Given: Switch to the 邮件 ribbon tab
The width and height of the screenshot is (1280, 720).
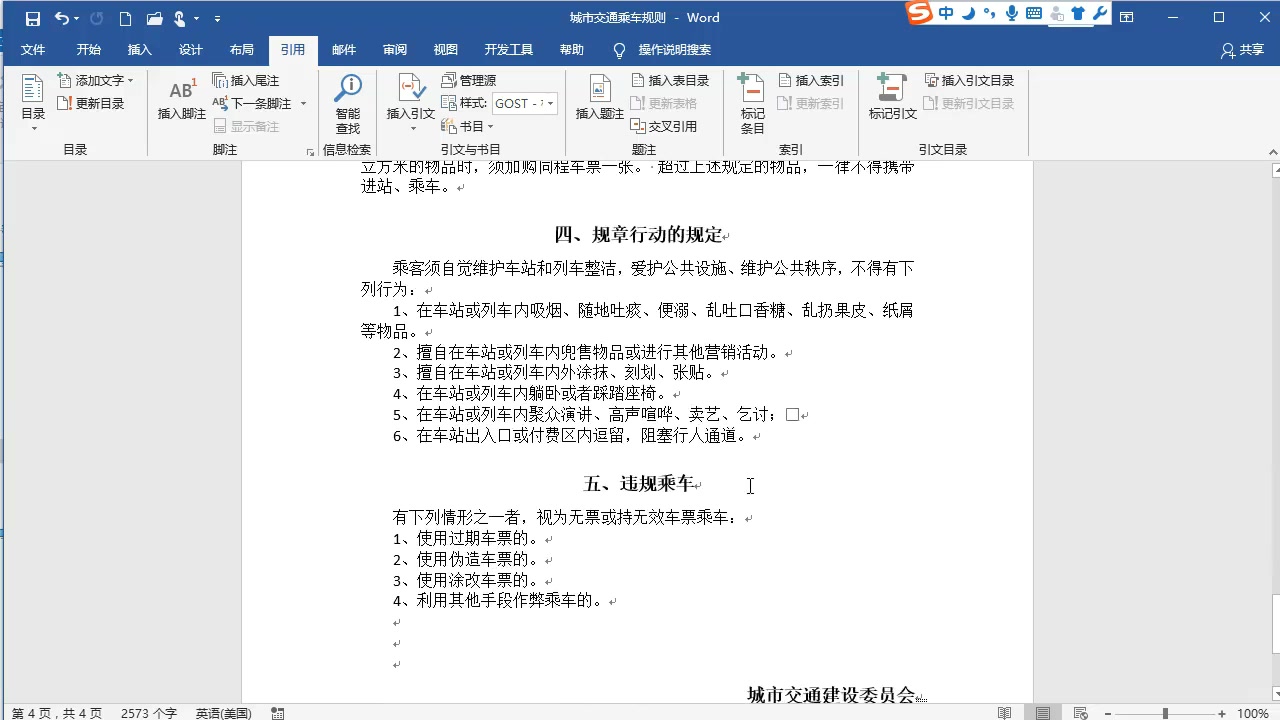Looking at the screenshot, I should [344, 49].
